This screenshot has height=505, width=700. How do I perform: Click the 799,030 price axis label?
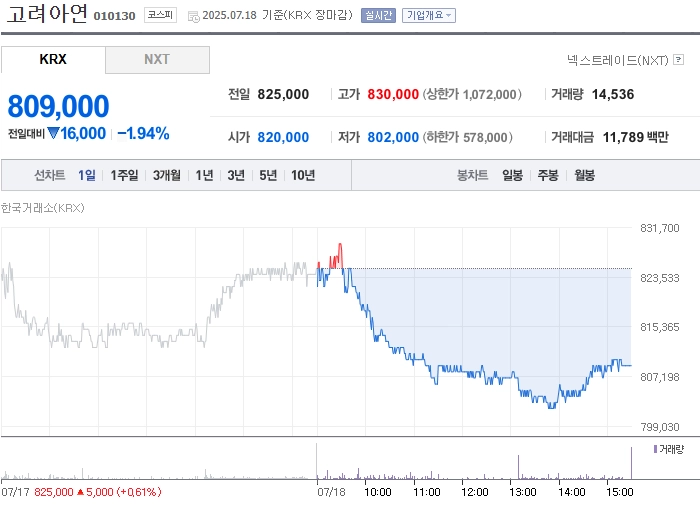pos(659,427)
